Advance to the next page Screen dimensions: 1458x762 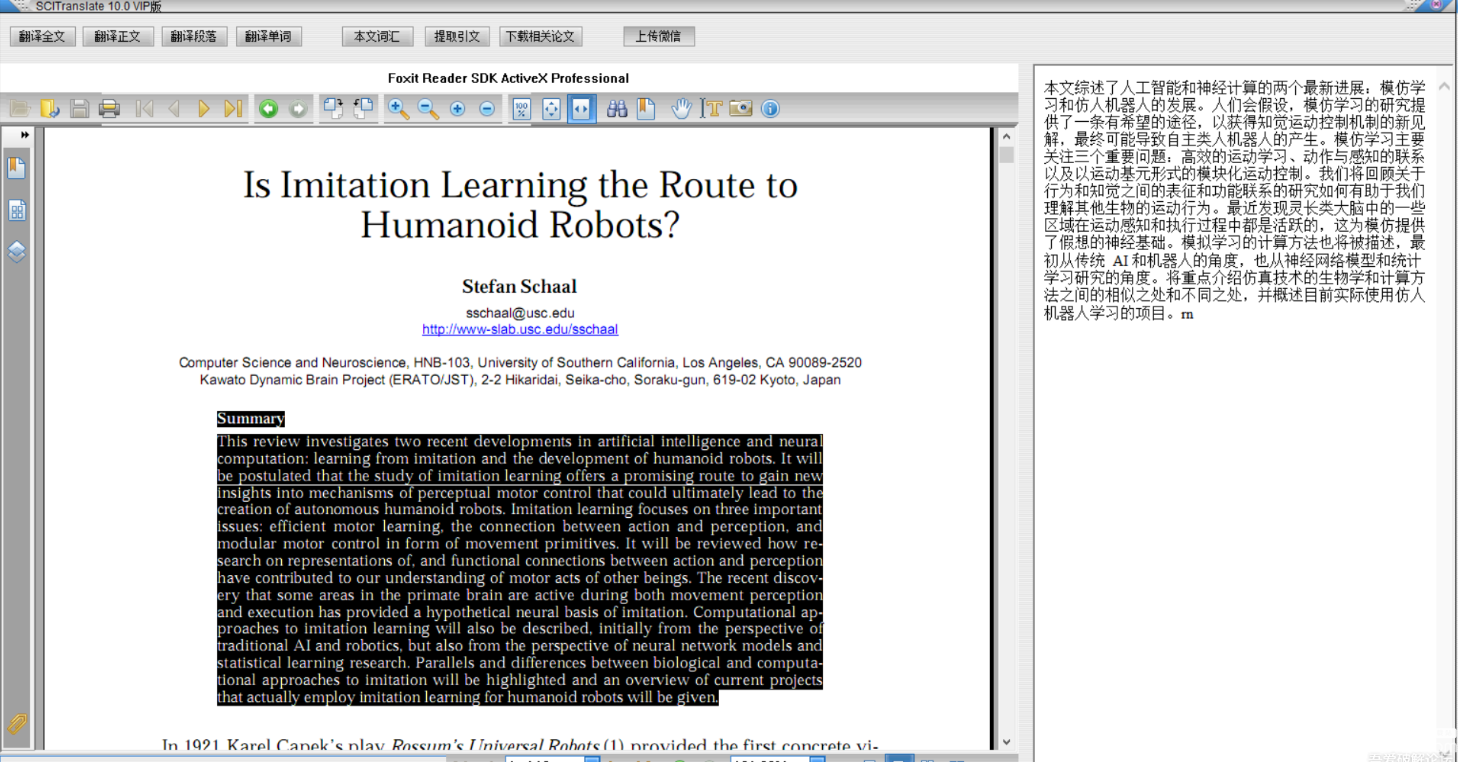[x=204, y=109]
